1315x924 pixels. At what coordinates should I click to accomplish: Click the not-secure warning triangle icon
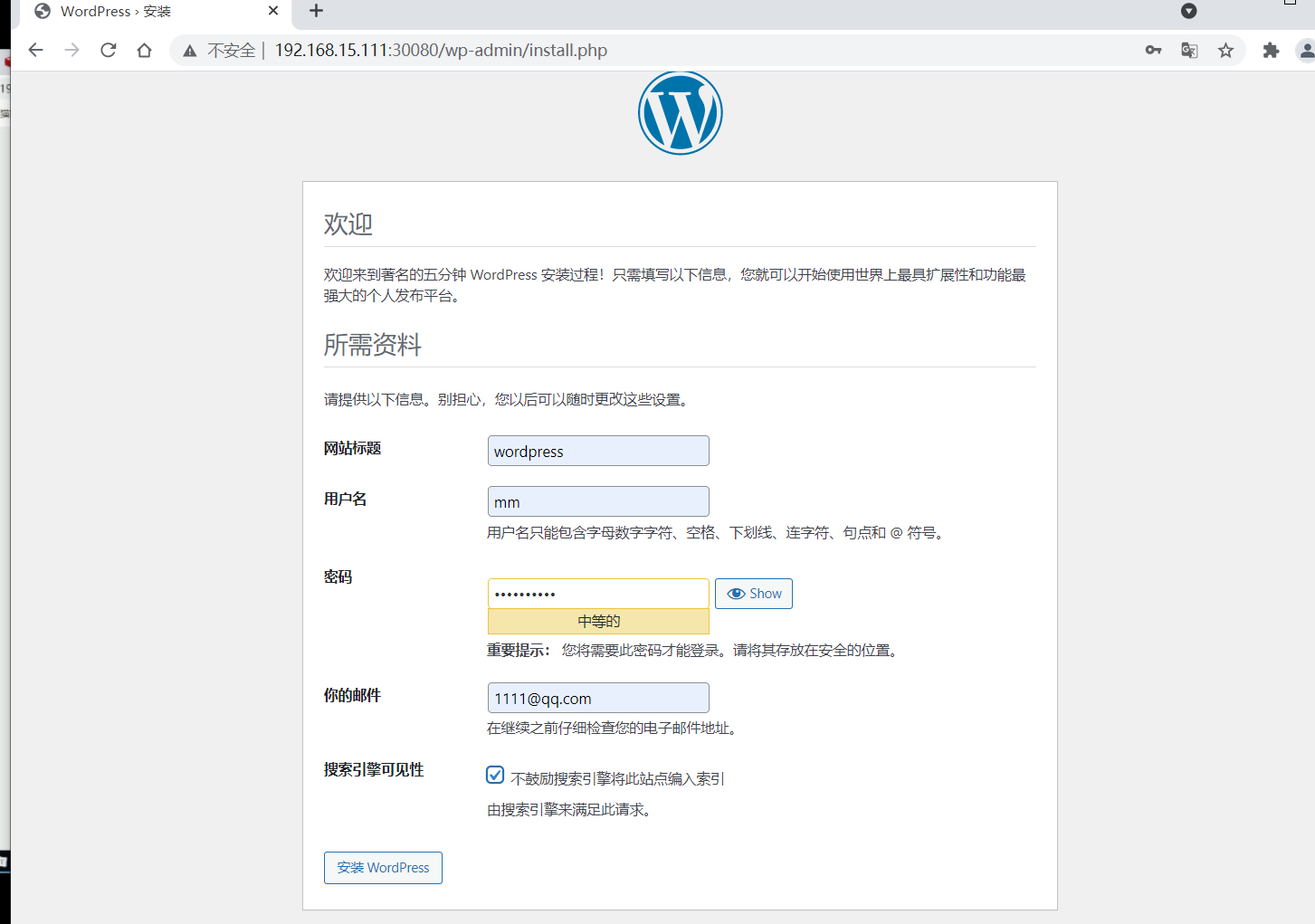coord(190,51)
